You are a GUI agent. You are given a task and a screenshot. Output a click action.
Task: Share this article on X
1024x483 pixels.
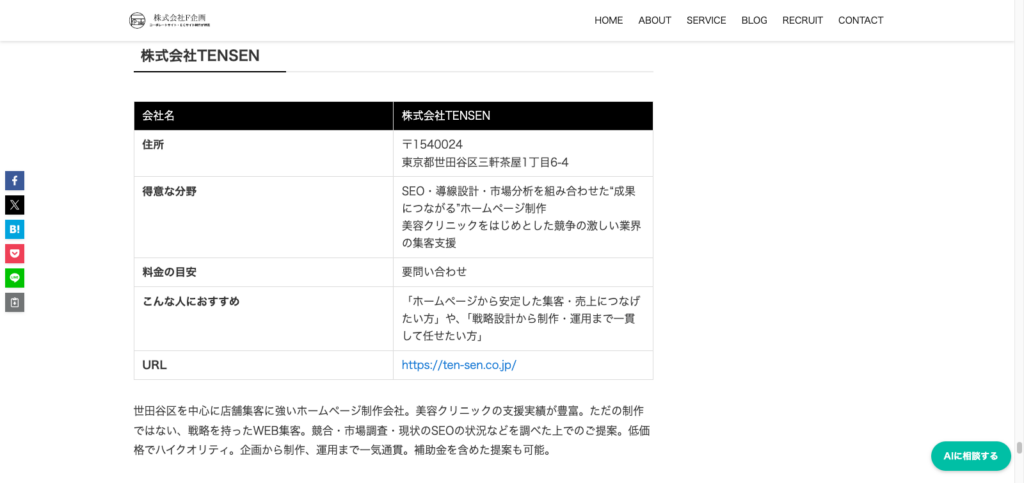point(14,205)
